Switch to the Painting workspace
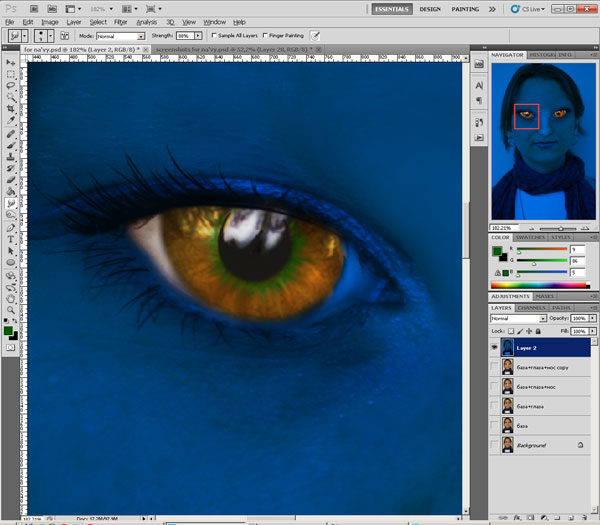This screenshot has height=525, width=600. (x=465, y=8)
